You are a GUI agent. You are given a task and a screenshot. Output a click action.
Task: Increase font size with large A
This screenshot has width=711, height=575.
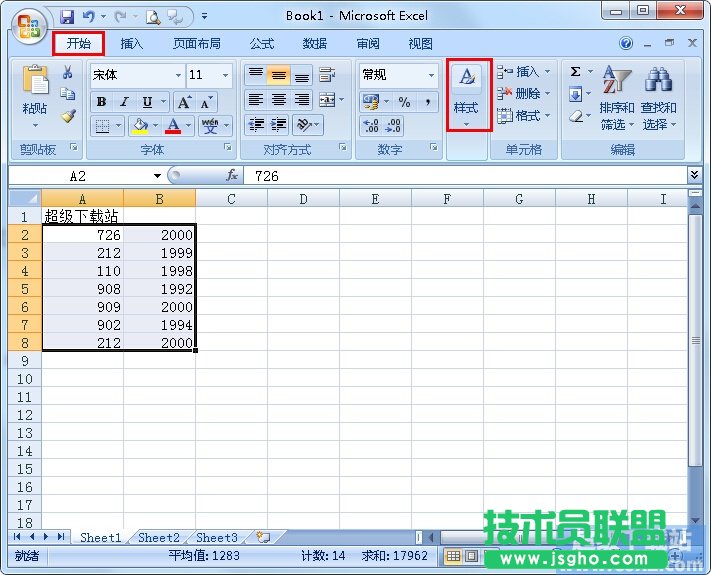click(184, 102)
